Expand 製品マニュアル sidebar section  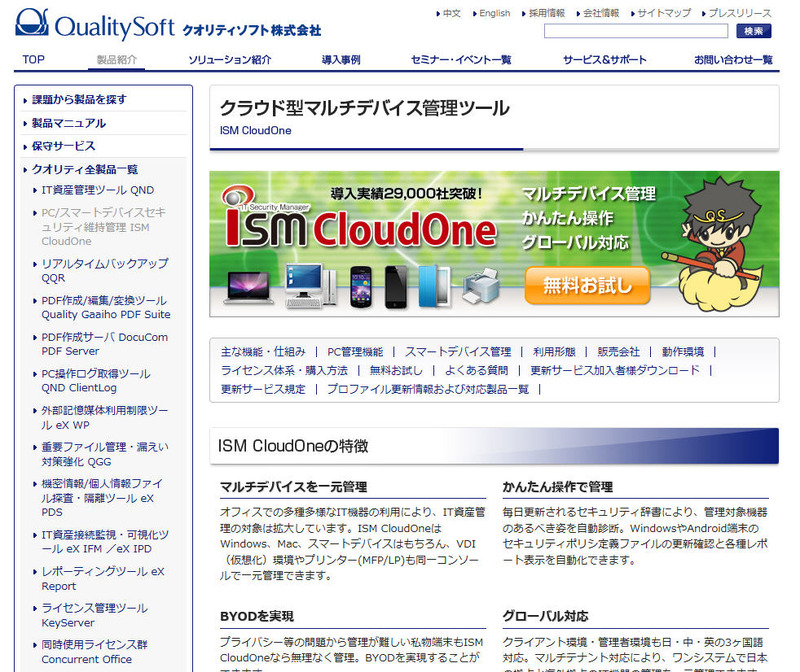[69, 123]
